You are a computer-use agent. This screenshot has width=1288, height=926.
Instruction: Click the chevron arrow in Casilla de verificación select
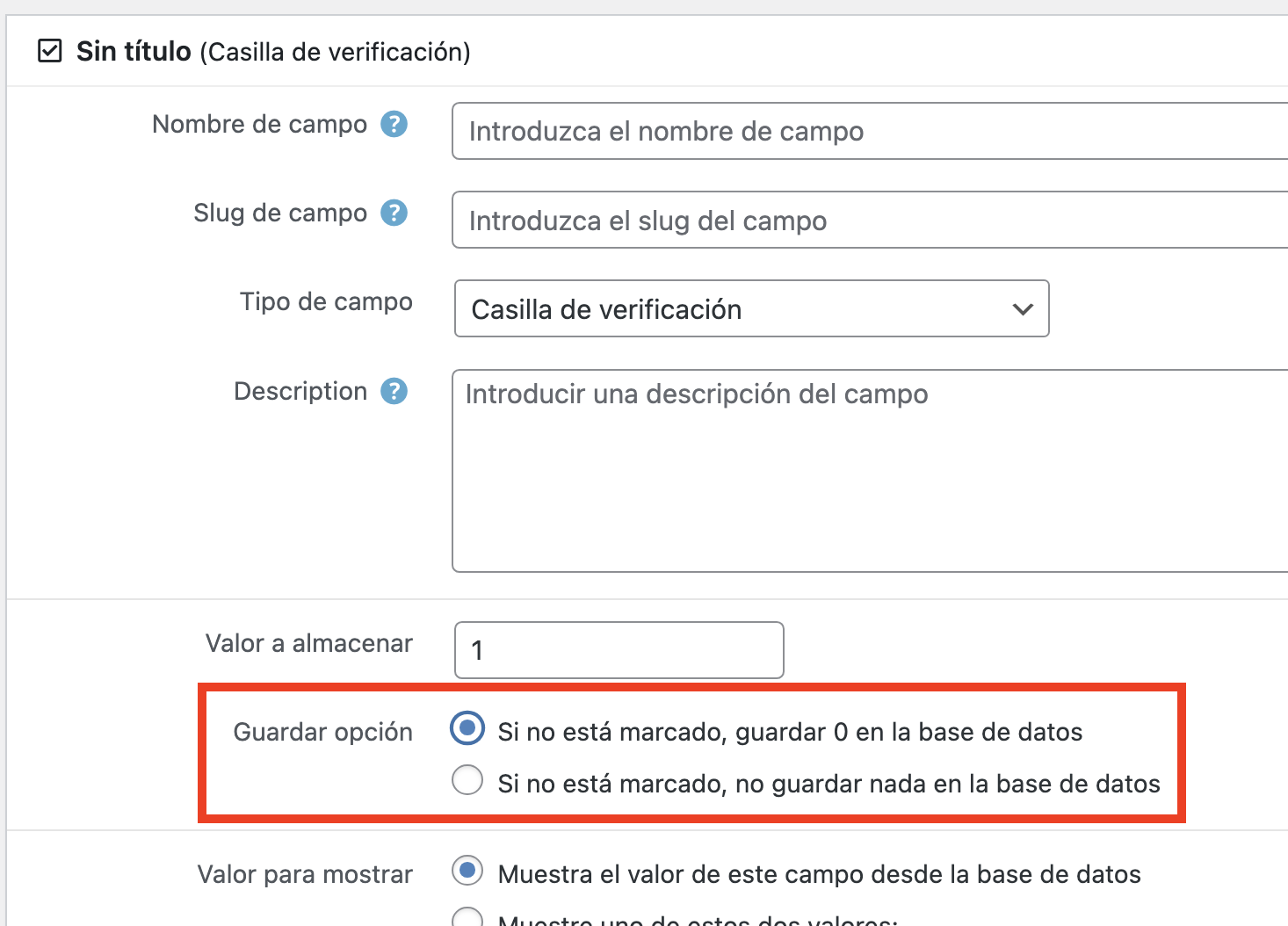[x=1023, y=309]
